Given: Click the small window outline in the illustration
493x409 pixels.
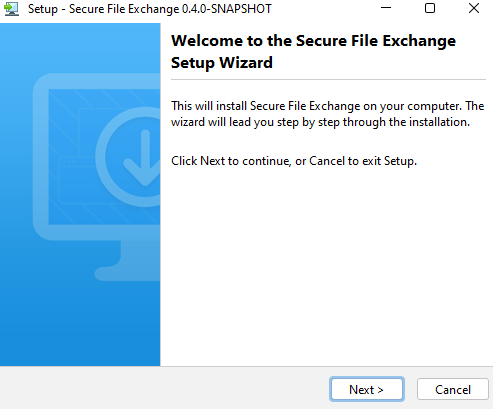Looking at the screenshot, I should (78, 180).
